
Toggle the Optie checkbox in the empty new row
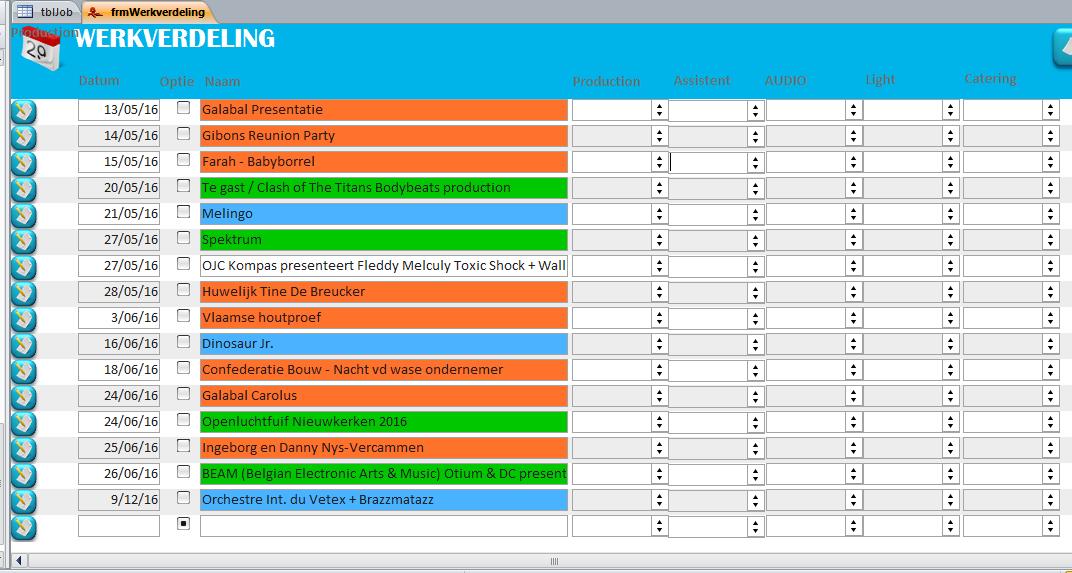[x=183, y=523]
